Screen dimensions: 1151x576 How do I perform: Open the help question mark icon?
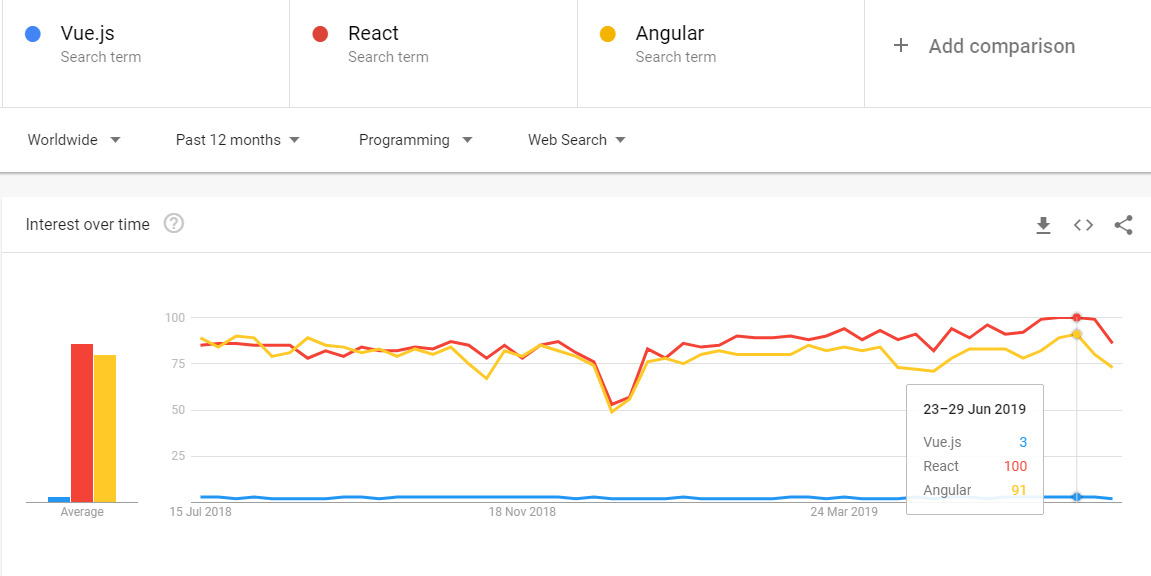coord(173,223)
